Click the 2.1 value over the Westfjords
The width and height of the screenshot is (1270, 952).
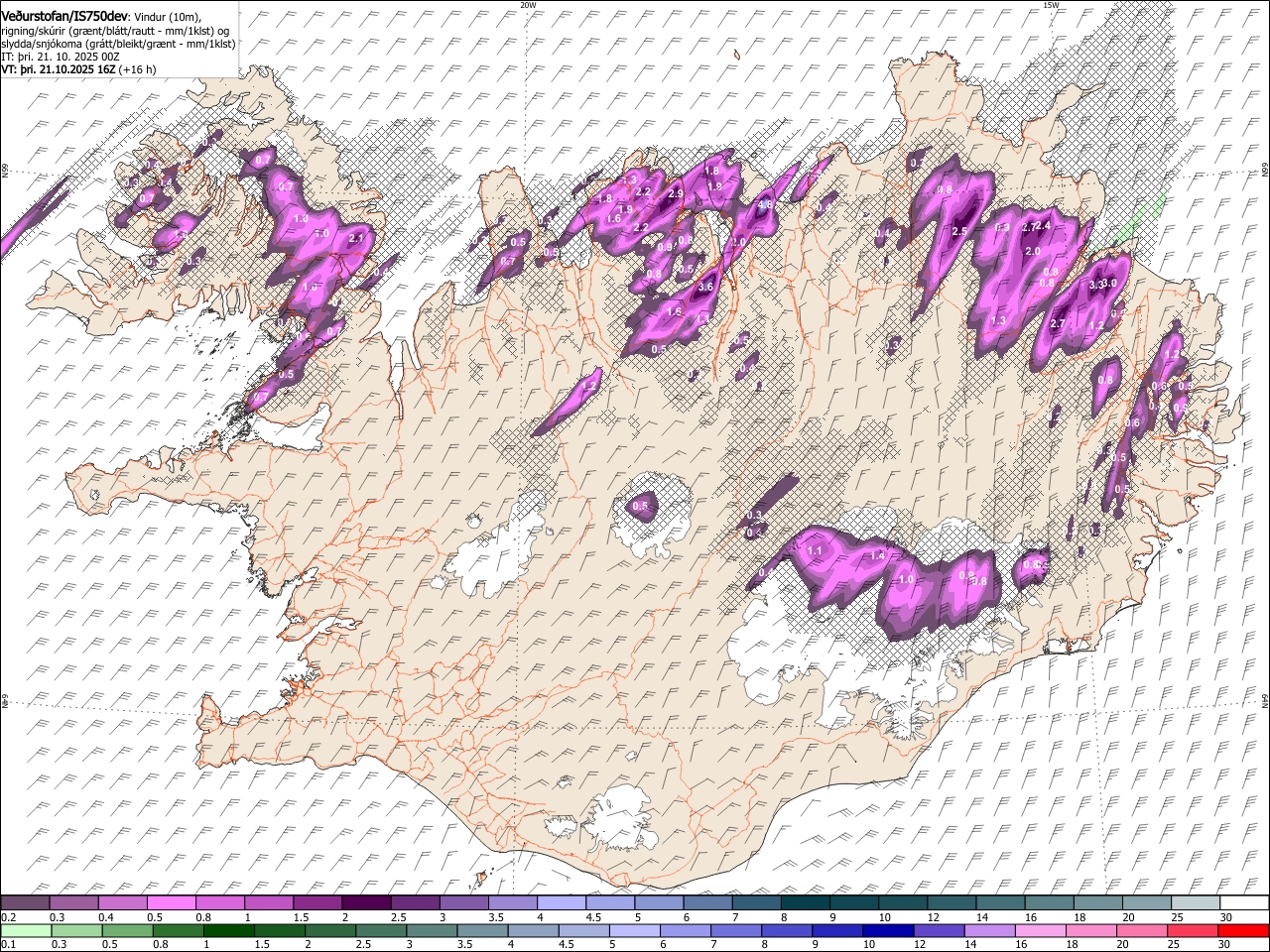coord(357,238)
